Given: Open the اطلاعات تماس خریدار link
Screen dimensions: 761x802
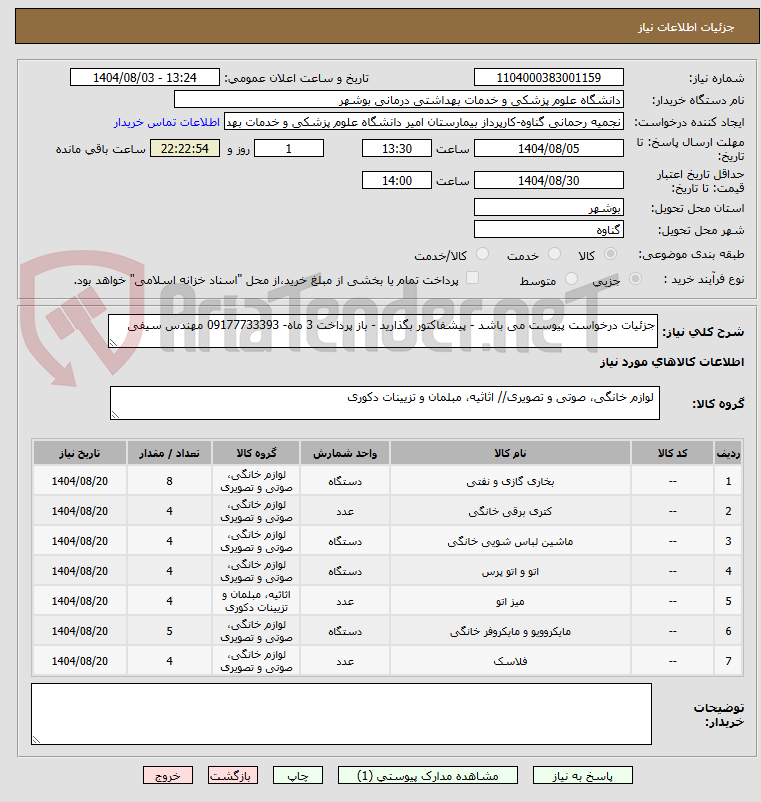Looking at the screenshot, I should point(167,122).
